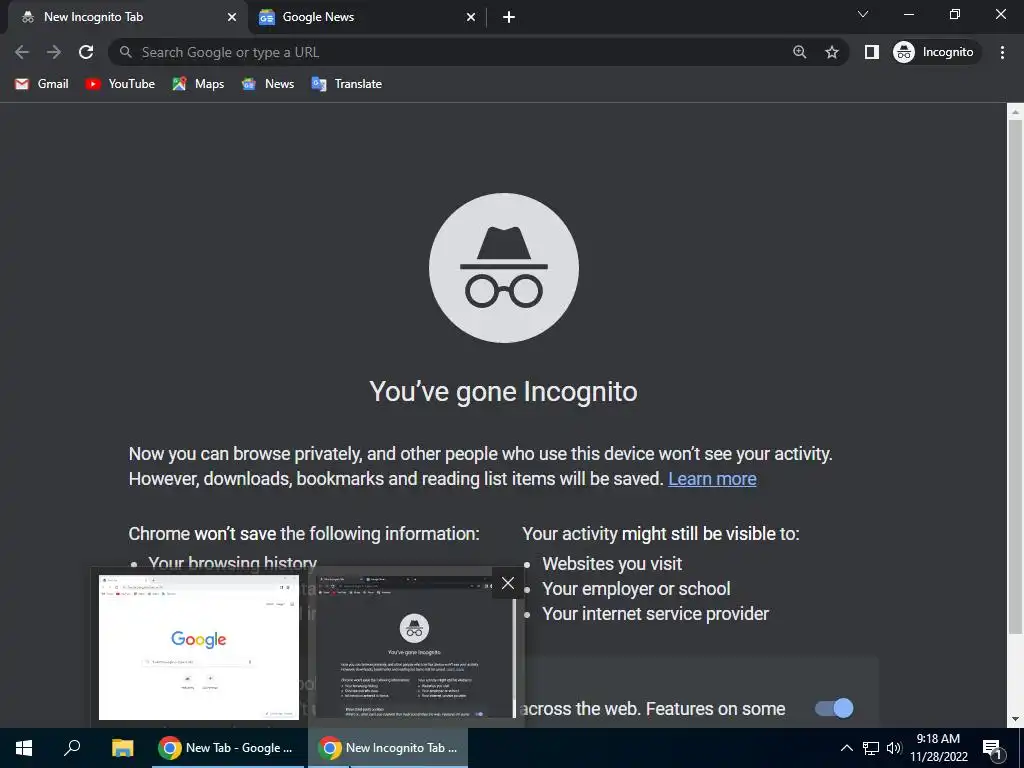Screen dimensions: 1024x768
Task: Show hidden system tray icons chevron
Action: 846,748
